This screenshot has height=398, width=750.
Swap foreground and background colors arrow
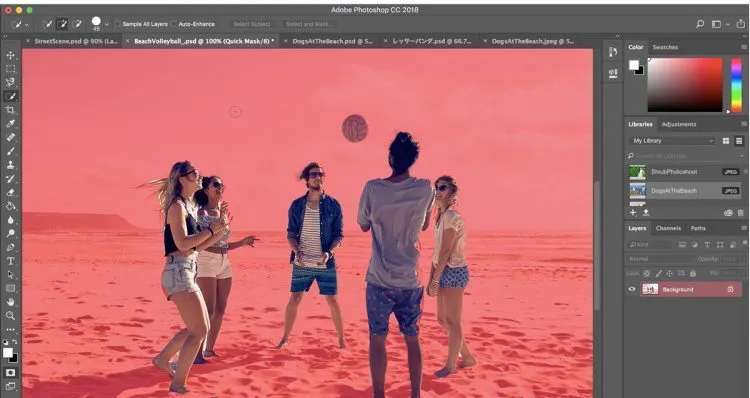coord(15,342)
